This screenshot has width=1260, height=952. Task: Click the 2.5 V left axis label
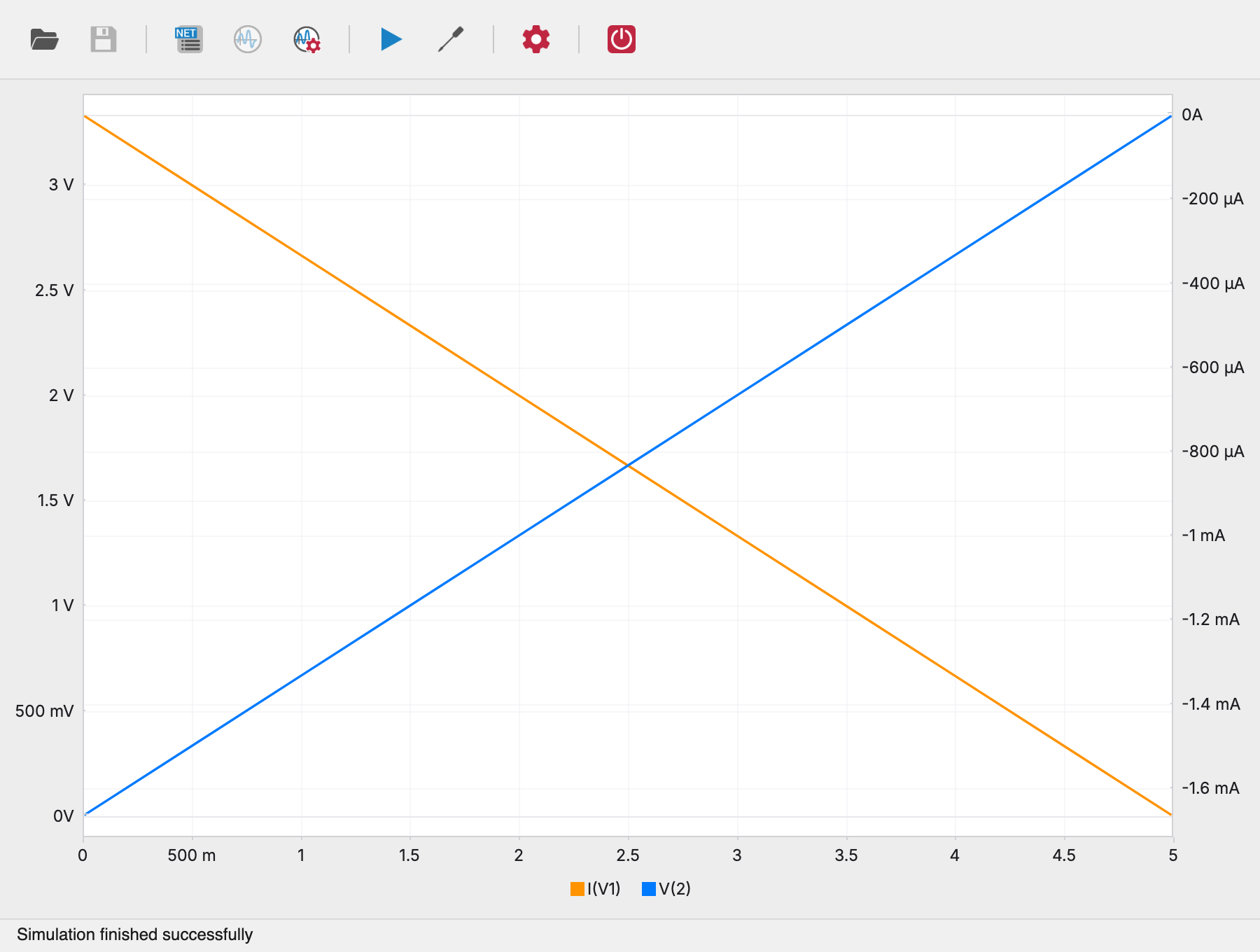click(55, 290)
